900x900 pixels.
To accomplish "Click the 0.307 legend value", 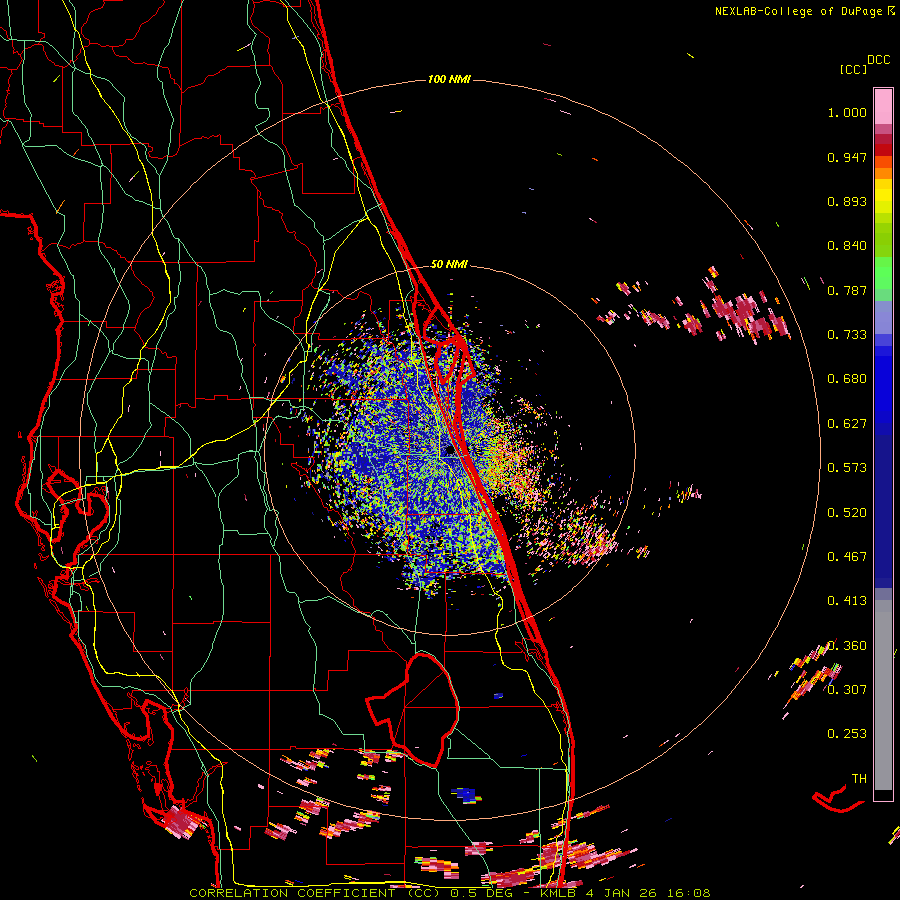I will click(x=847, y=690).
